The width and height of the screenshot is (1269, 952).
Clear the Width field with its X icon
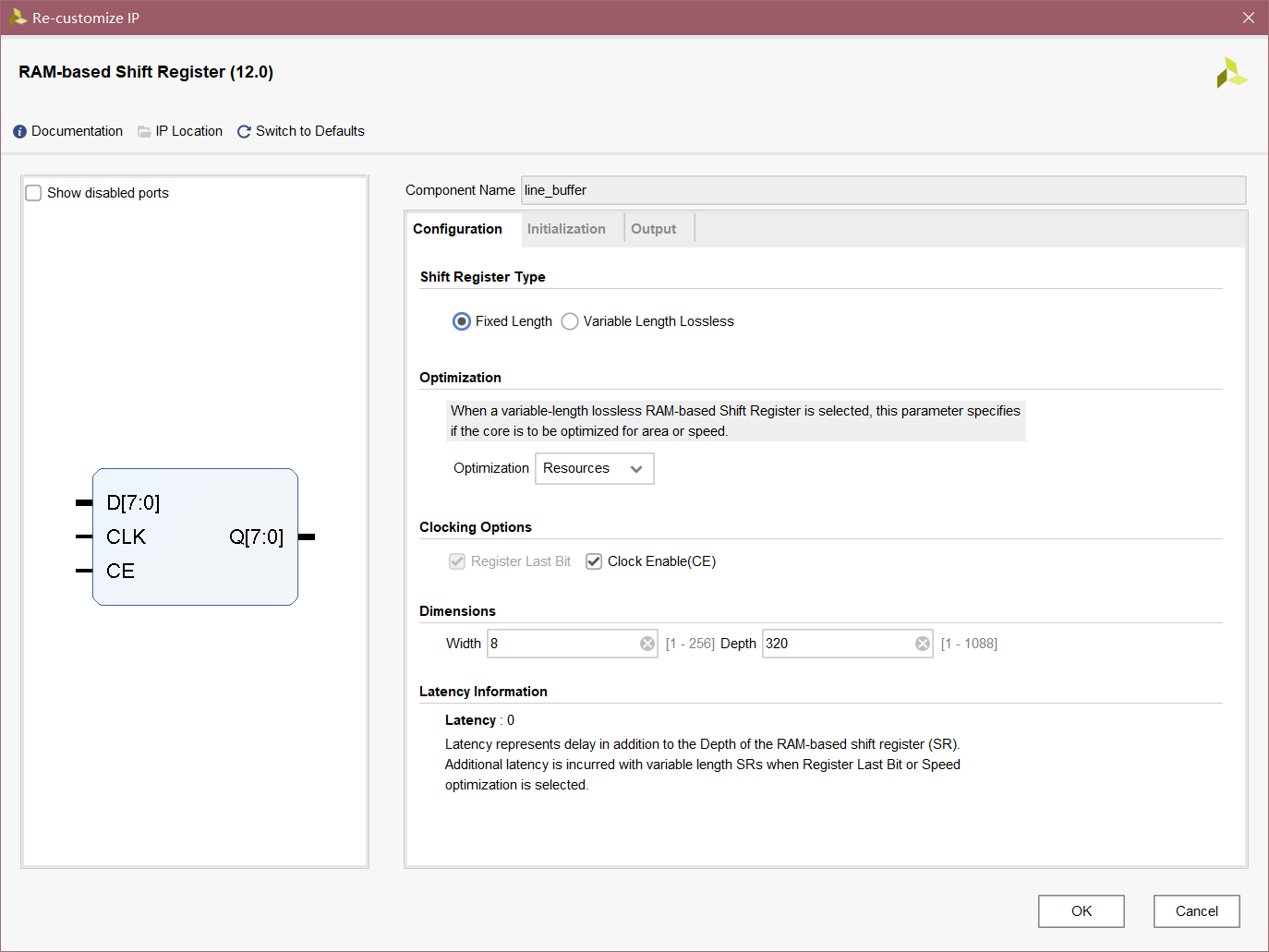coord(647,644)
